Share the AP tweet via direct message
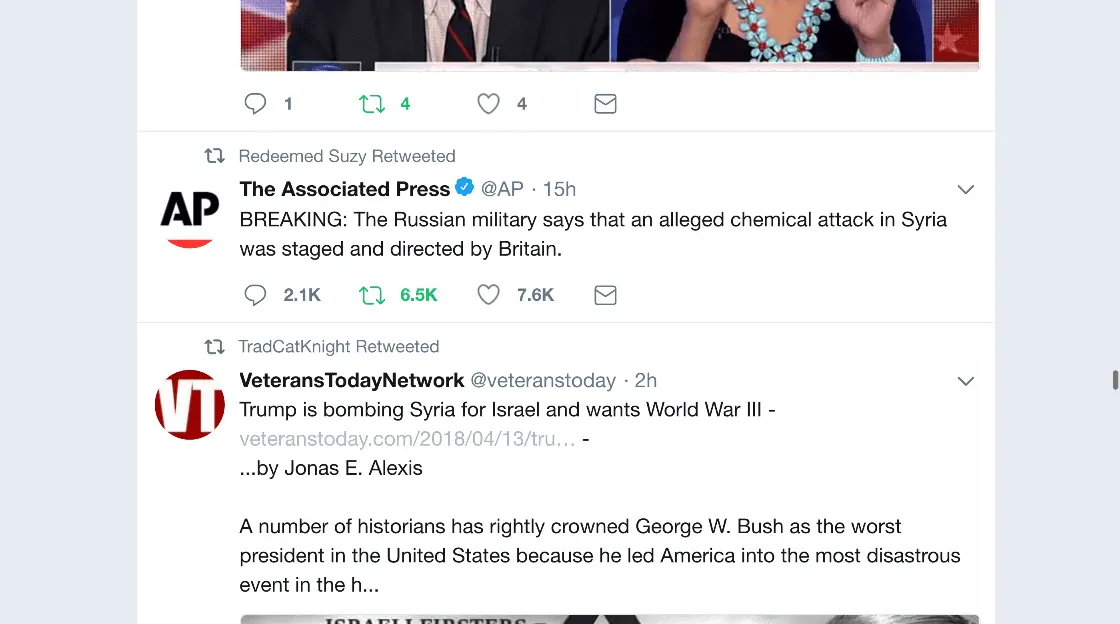This screenshot has height=624, width=1120. [x=605, y=295]
